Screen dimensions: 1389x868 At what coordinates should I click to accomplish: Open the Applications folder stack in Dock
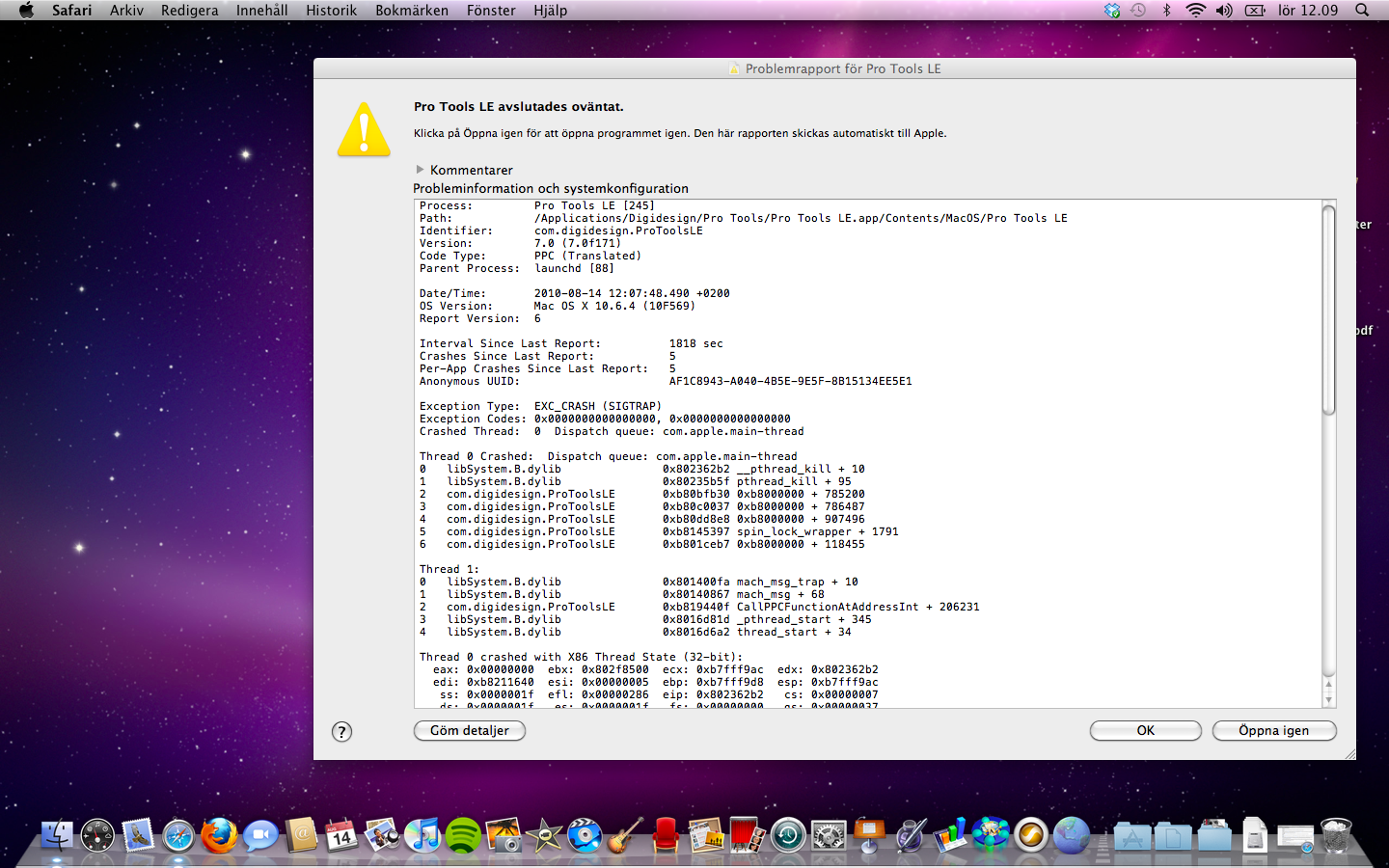tap(1132, 835)
